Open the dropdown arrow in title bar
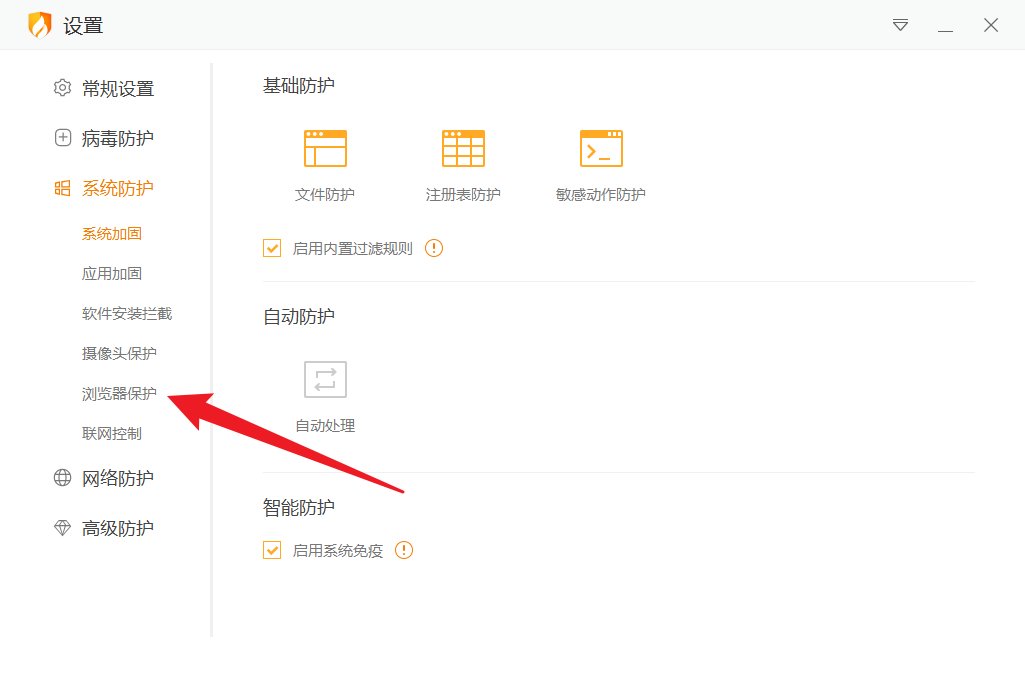This screenshot has width=1025, height=675. point(899,25)
